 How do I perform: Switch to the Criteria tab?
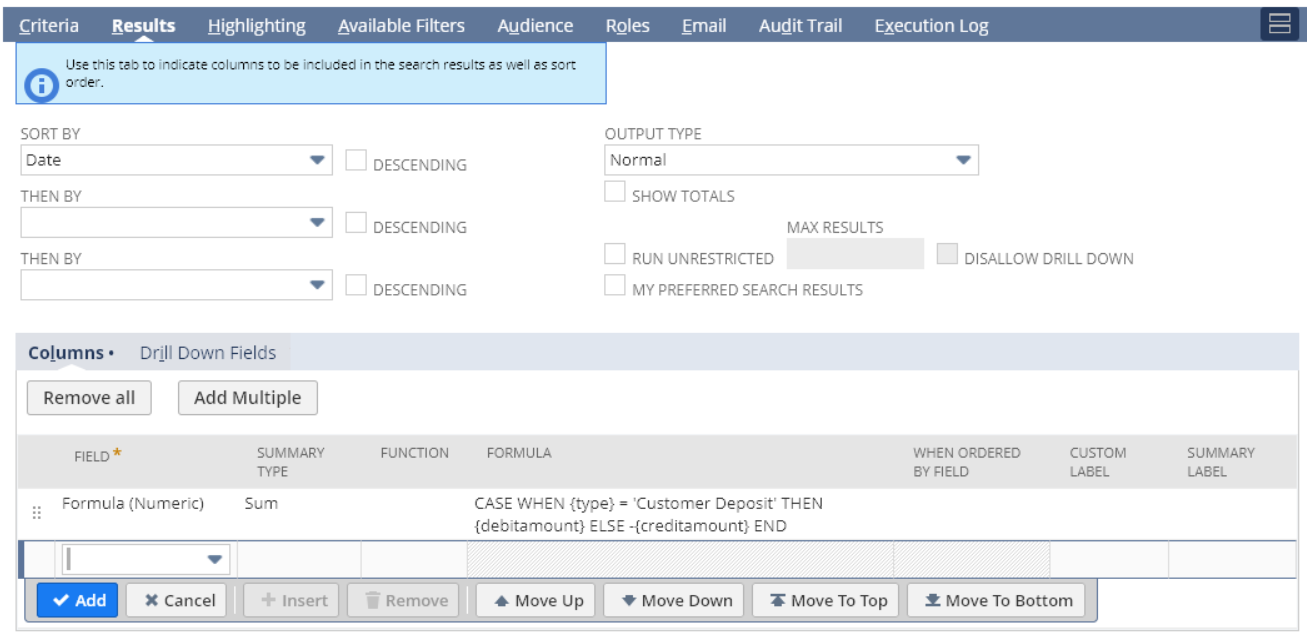click(x=49, y=26)
